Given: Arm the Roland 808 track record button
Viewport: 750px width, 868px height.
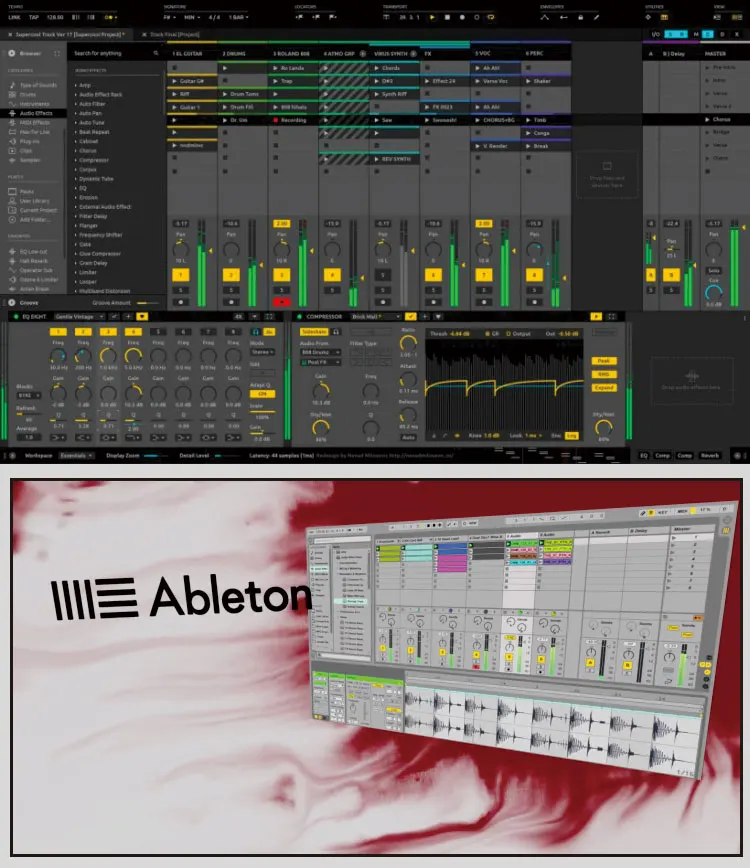Looking at the screenshot, I should (x=281, y=299).
